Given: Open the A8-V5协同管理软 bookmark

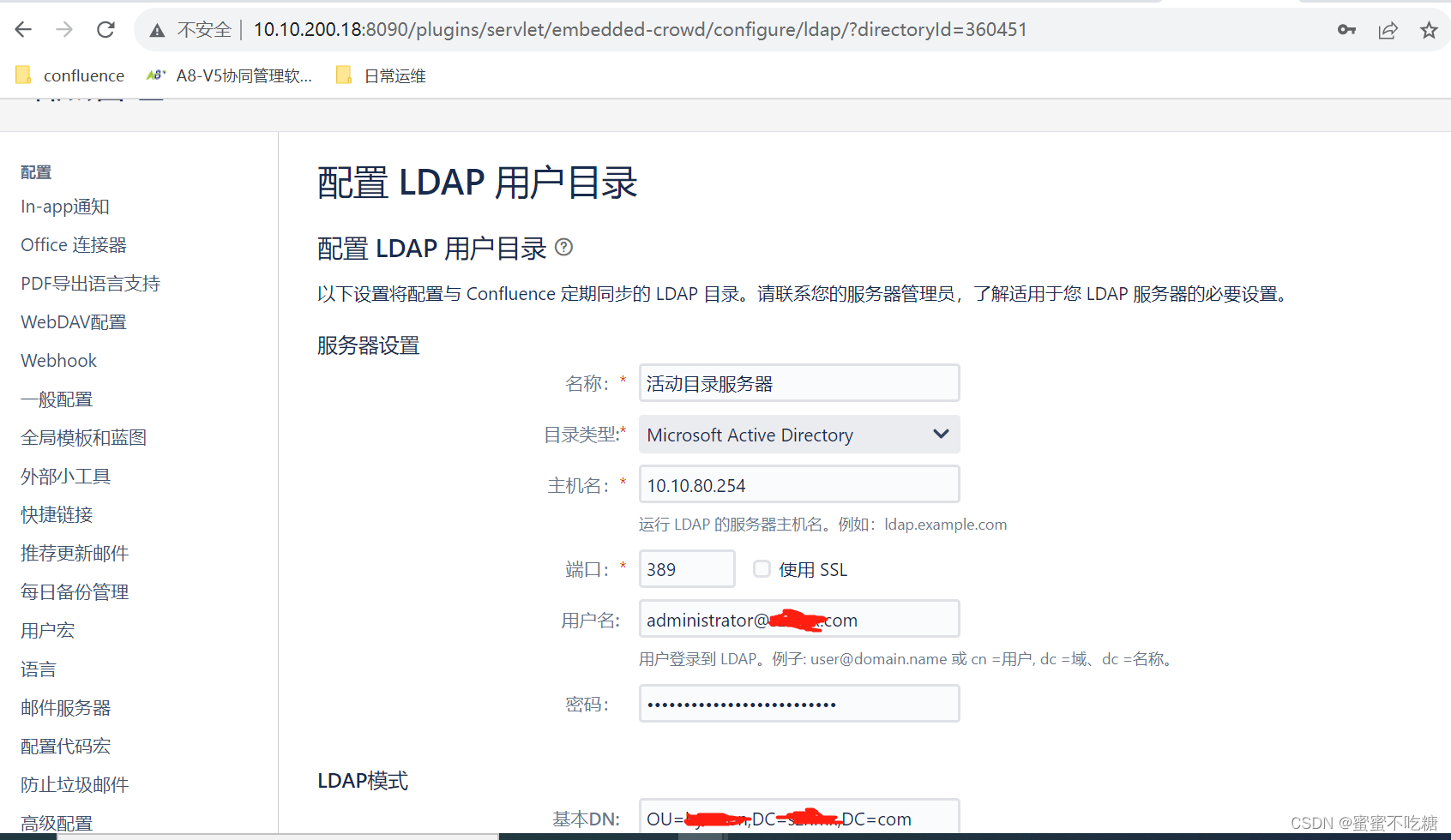Looking at the screenshot, I should click(x=229, y=75).
